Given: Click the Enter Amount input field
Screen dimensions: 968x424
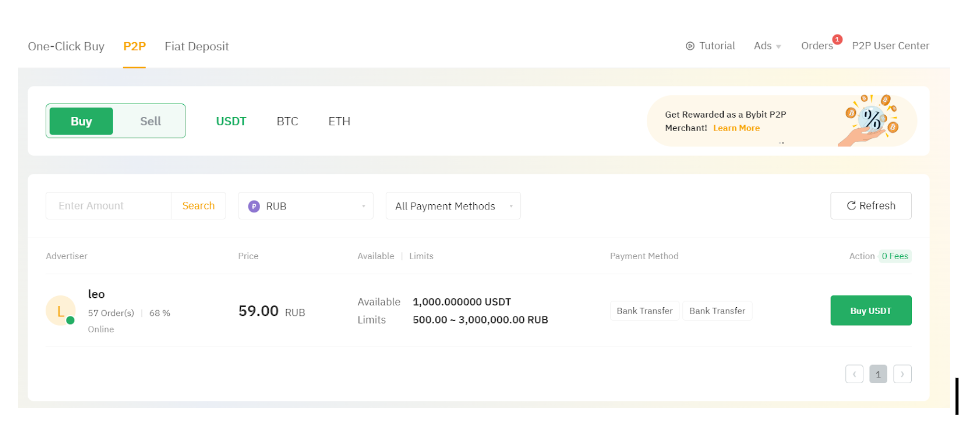Looking at the screenshot, I should (x=109, y=206).
